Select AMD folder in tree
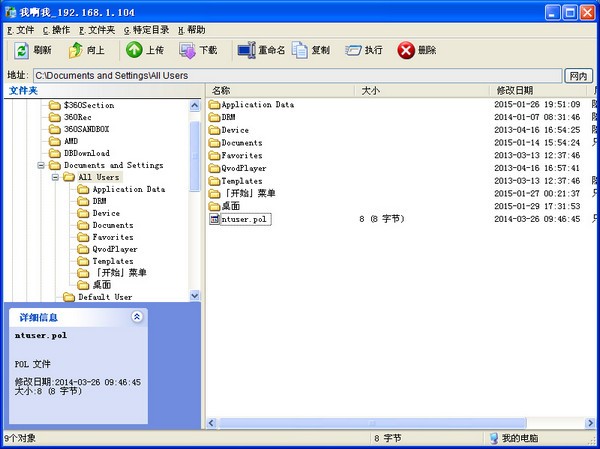The image size is (600, 449). pyautogui.click(x=64, y=141)
